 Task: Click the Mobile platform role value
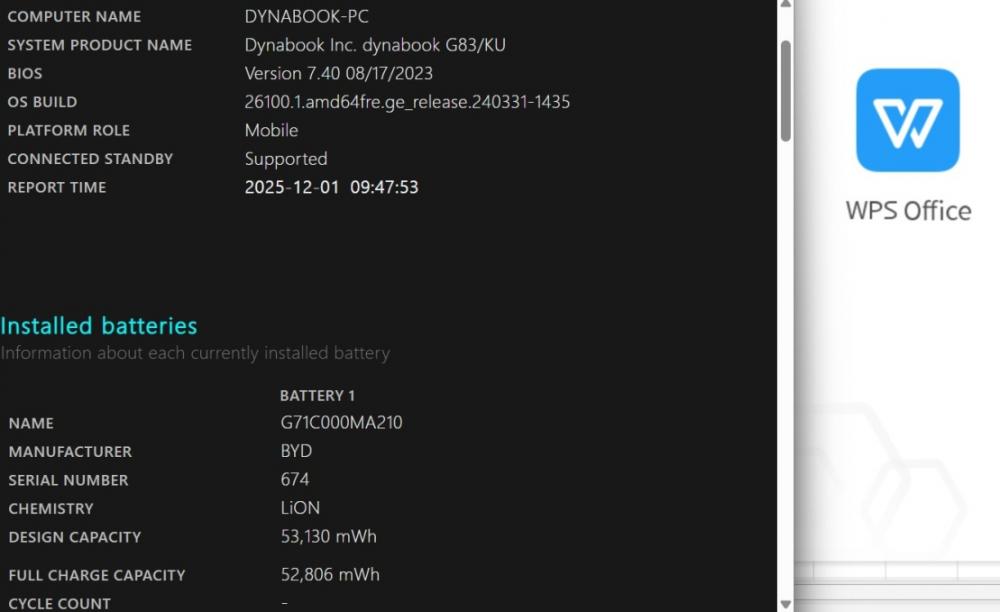[x=272, y=131]
